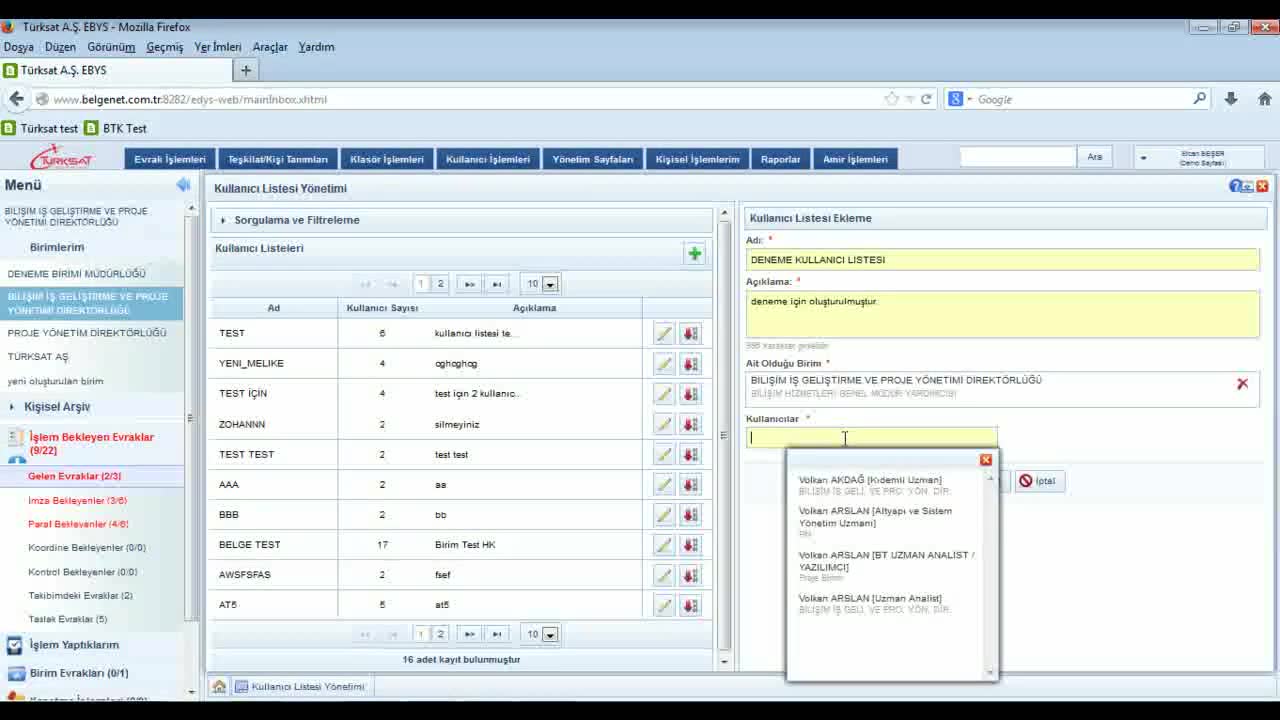The height and width of the screenshot is (720, 1280).
Task: Open Gelen Evraklar in the sidebar
Action: [x=74, y=476]
